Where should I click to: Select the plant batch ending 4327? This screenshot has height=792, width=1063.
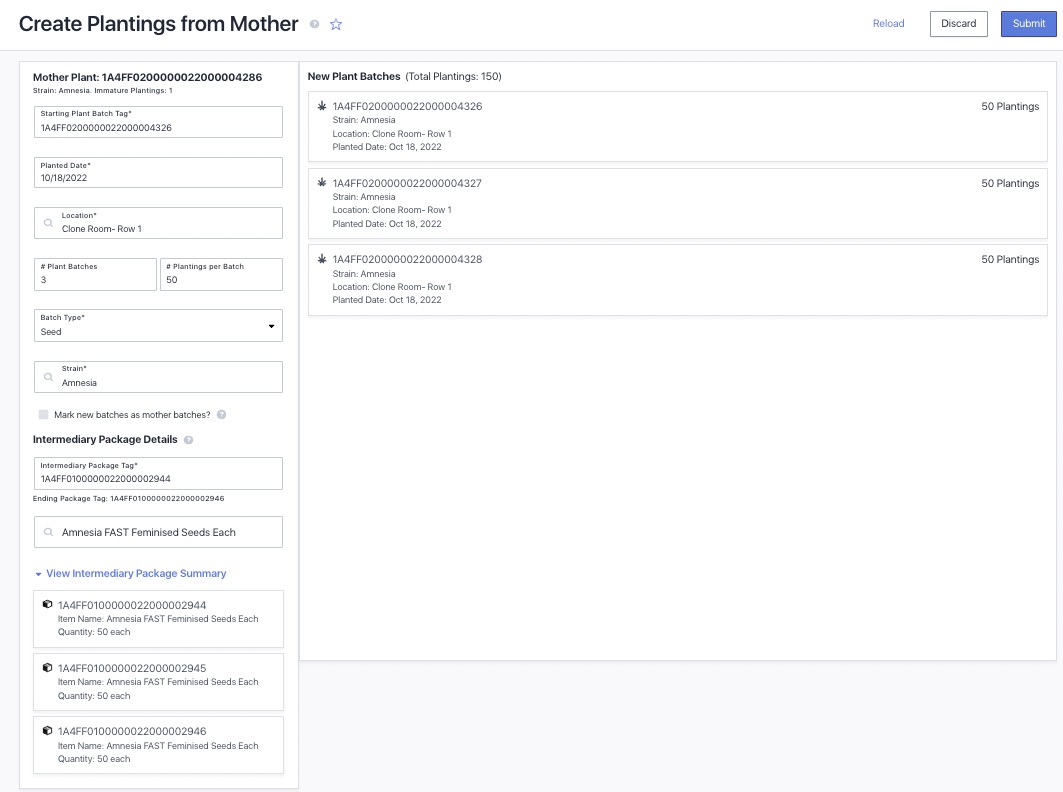[677, 203]
